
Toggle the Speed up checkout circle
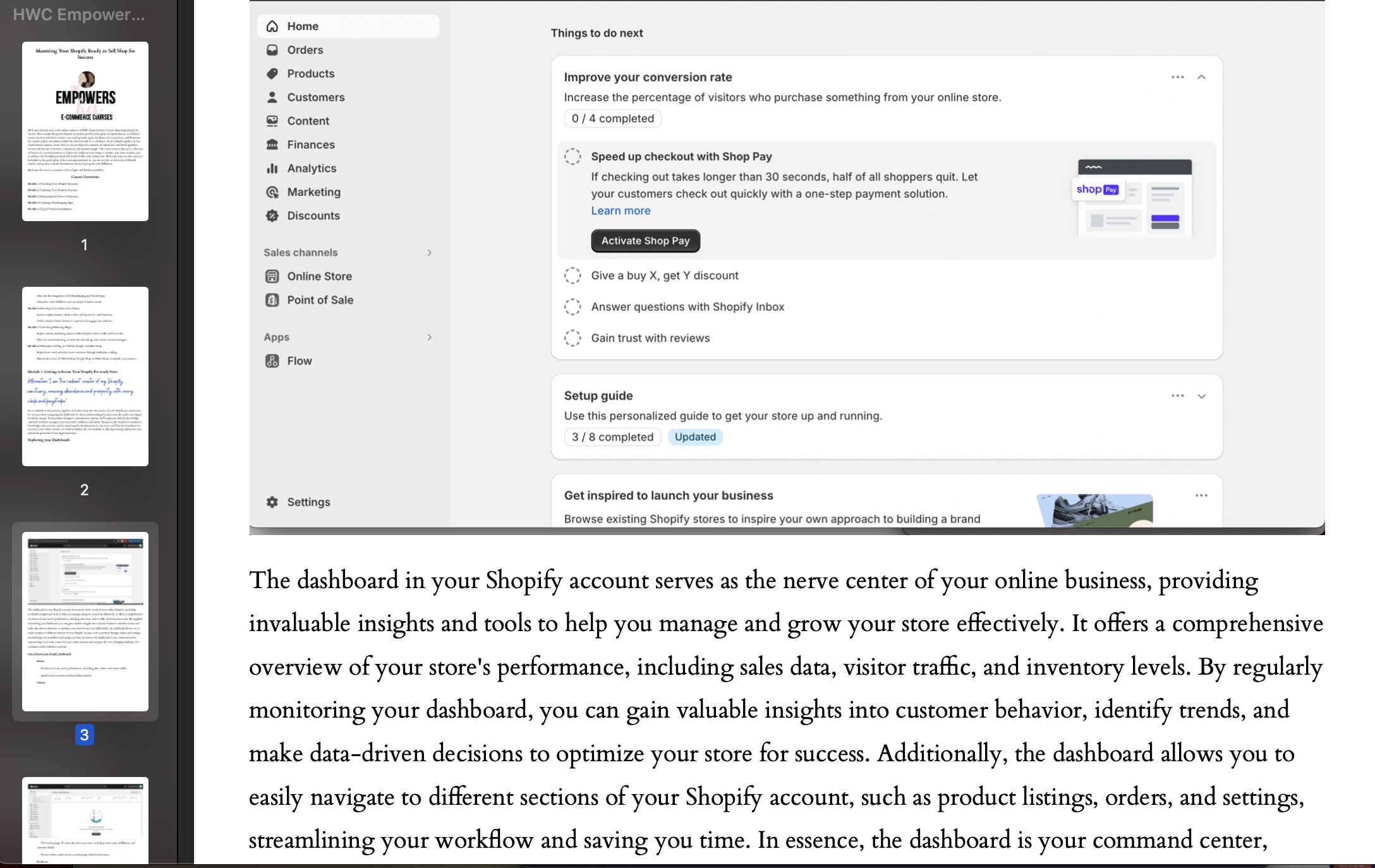point(572,157)
